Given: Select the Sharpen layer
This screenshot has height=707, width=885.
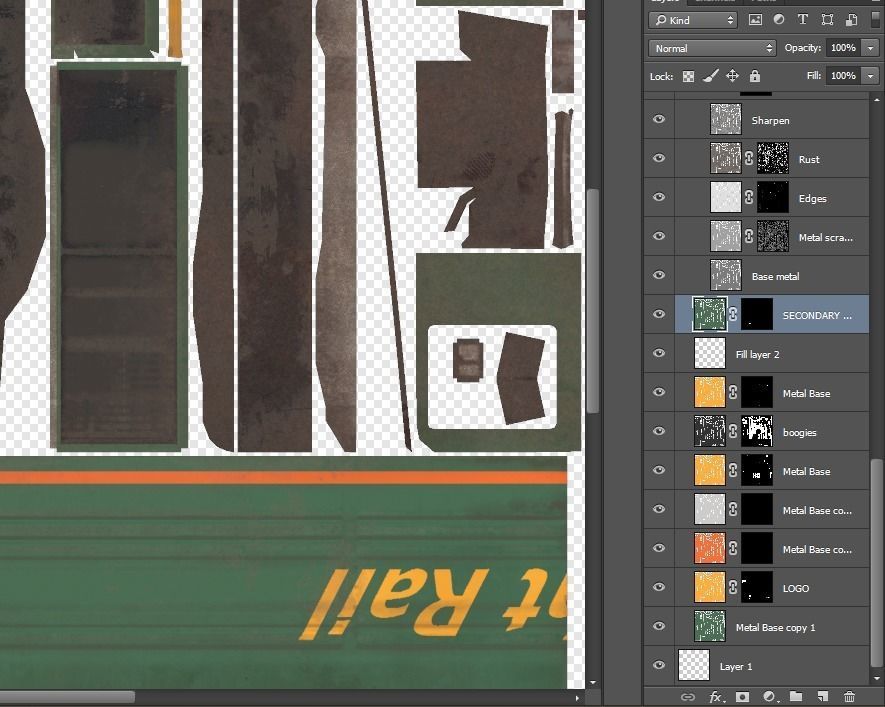Looking at the screenshot, I should click(772, 120).
